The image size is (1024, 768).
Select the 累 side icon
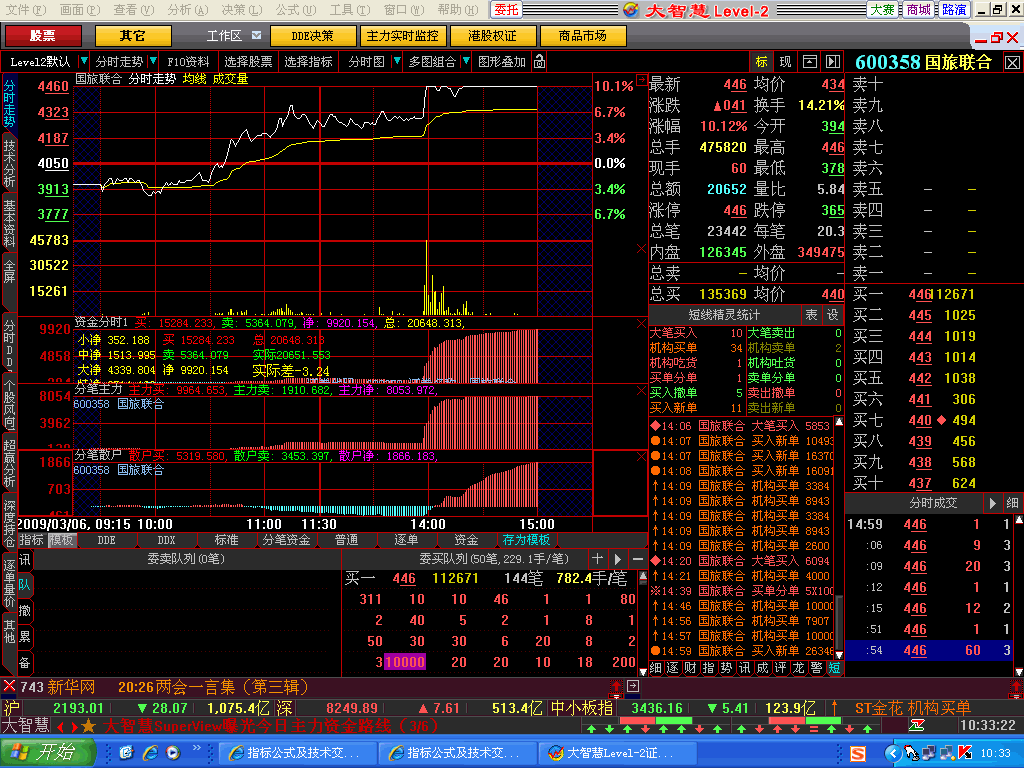tap(25, 637)
